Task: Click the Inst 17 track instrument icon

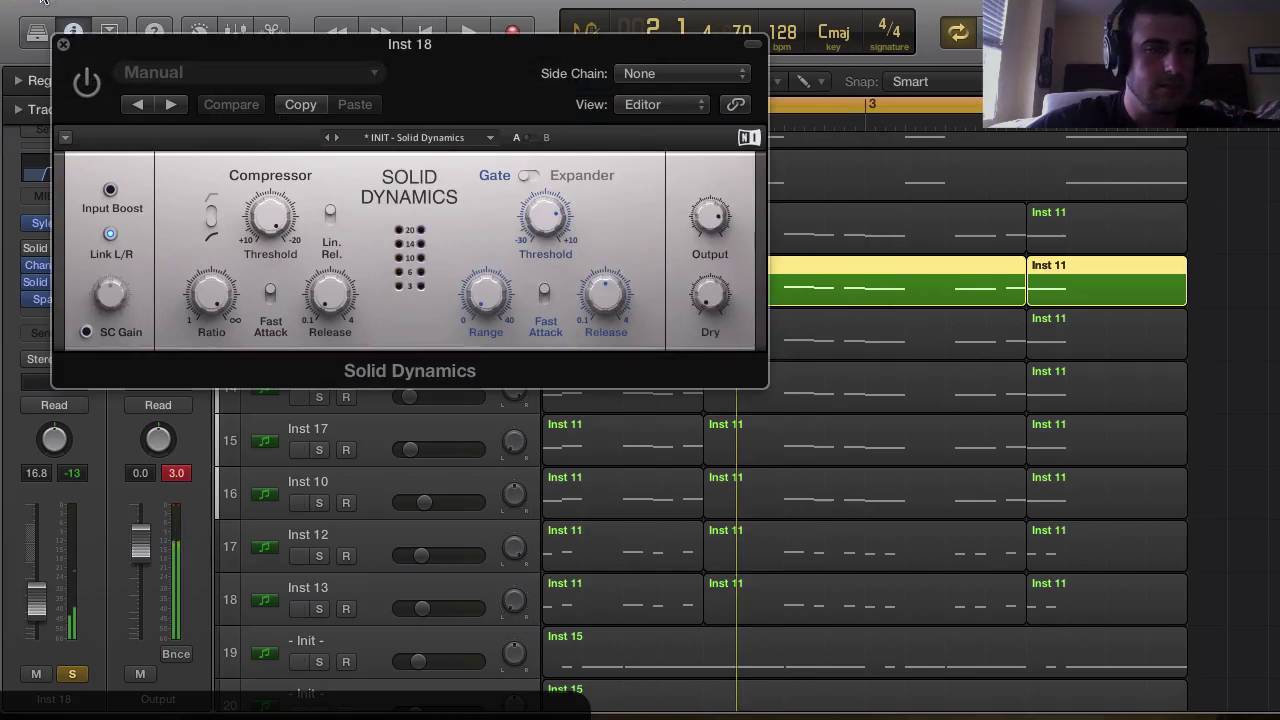Action: pyautogui.click(x=265, y=441)
